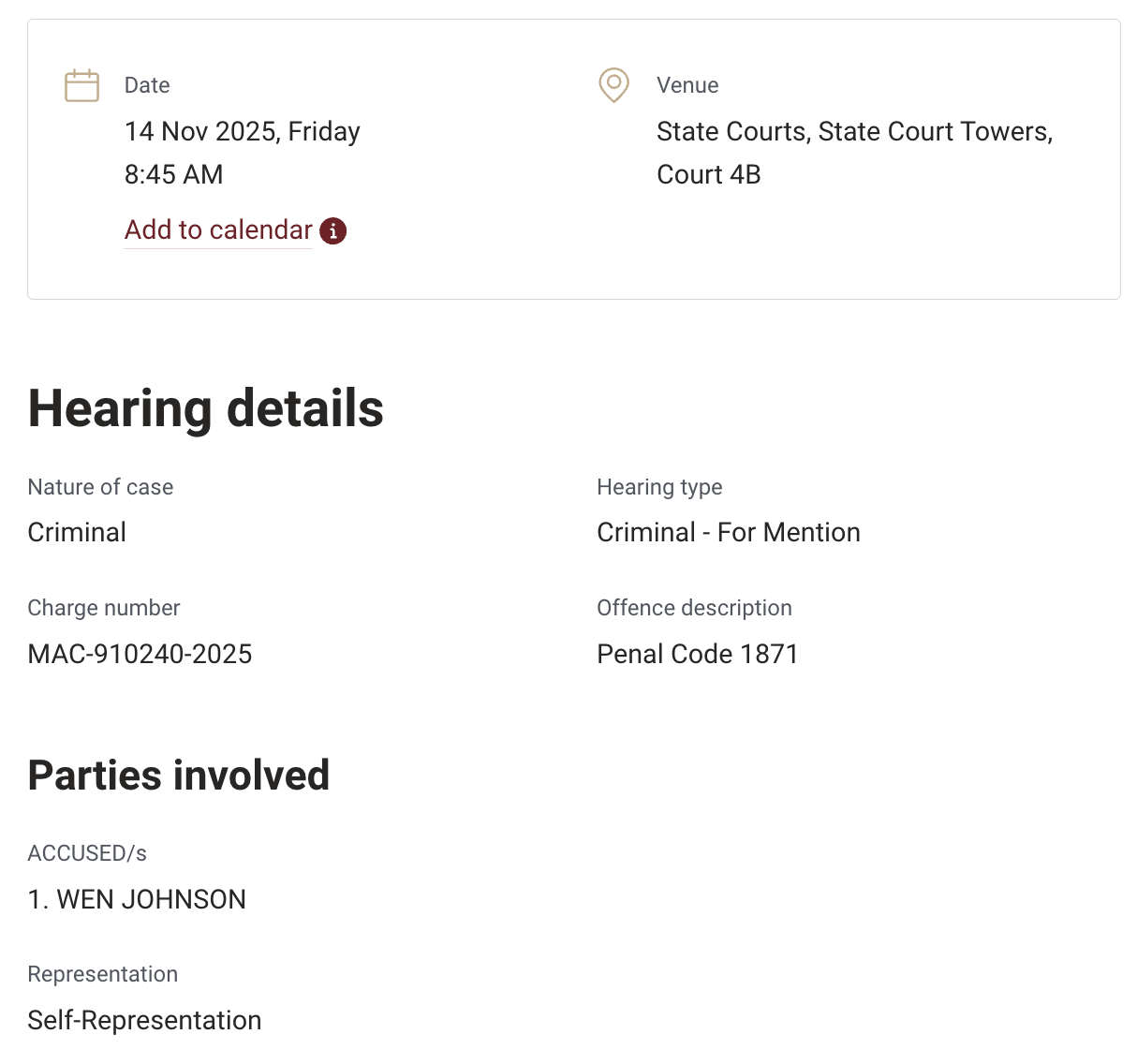Select the accused name WEN JOHNSON
Screen dimensions: 1137x1064
pos(151,899)
